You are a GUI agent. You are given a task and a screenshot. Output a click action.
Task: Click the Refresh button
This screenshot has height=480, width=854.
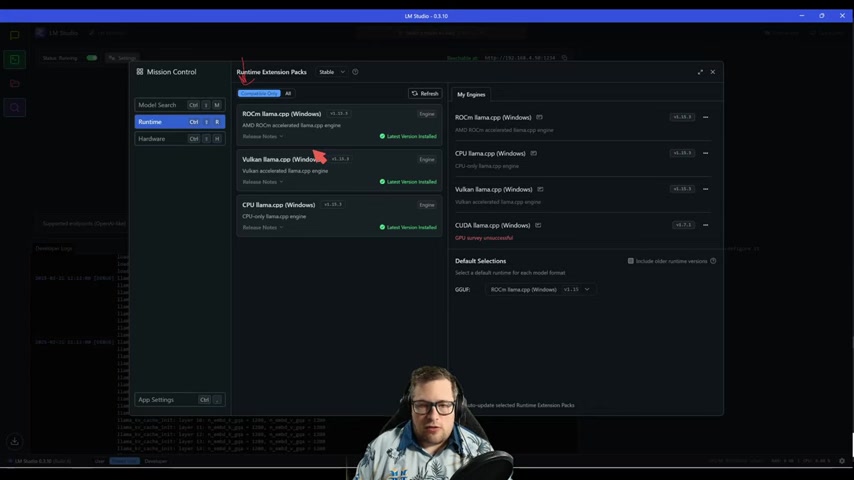coord(425,94)
